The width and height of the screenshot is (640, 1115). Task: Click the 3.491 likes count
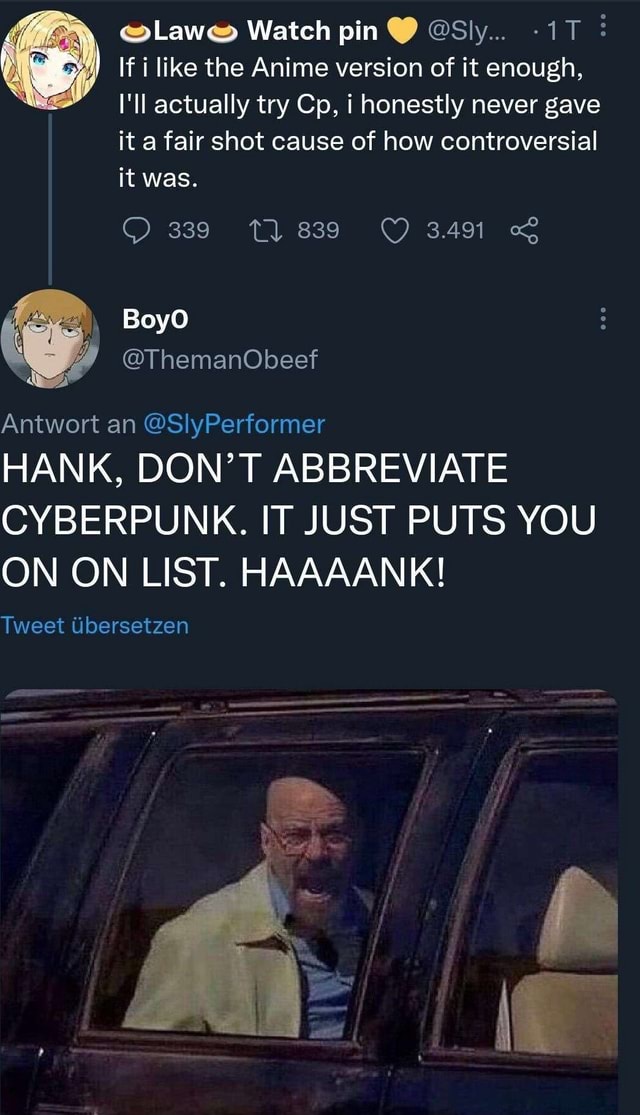click(455, 232)
